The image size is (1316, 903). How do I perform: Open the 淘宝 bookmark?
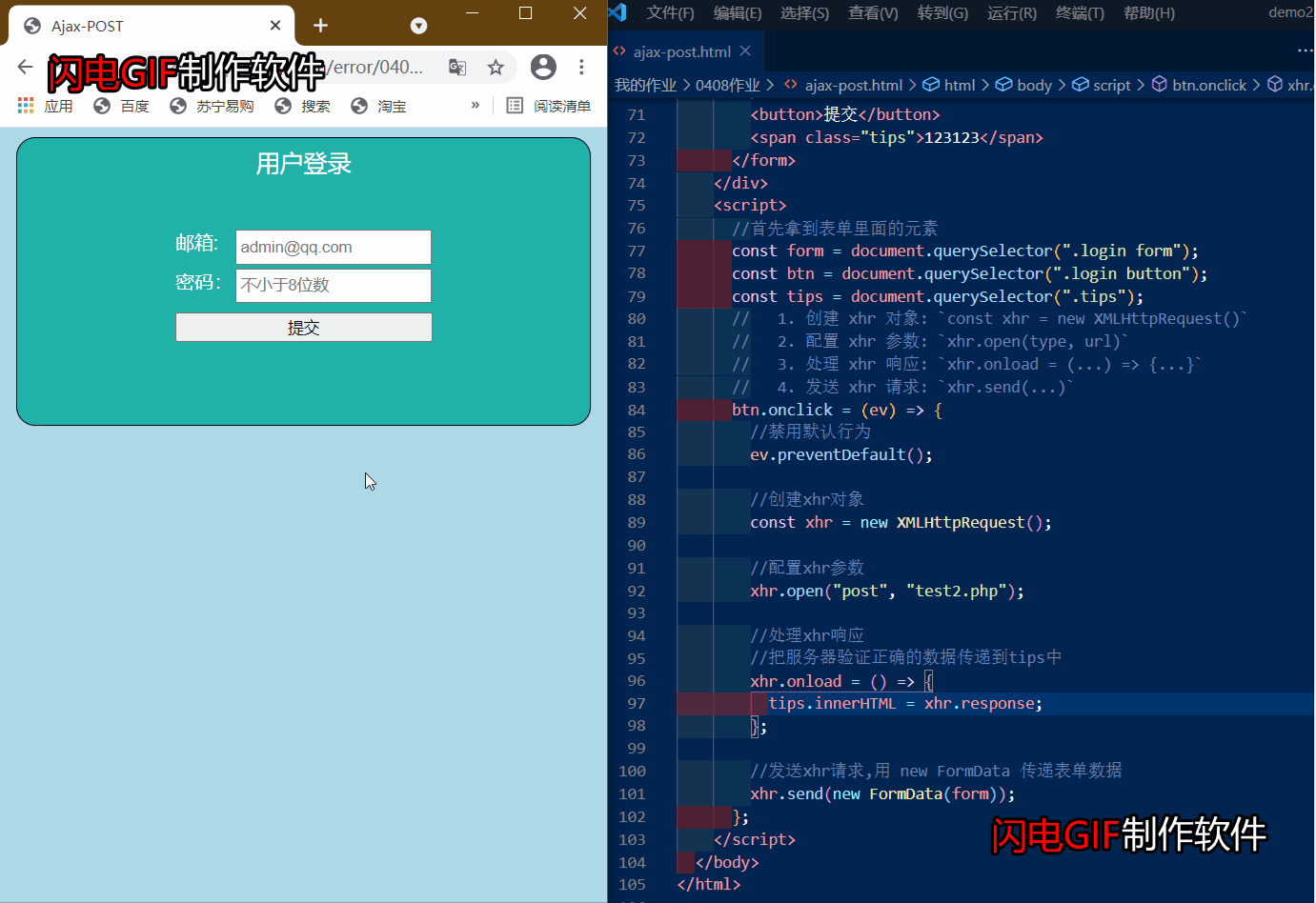(378, 106)
